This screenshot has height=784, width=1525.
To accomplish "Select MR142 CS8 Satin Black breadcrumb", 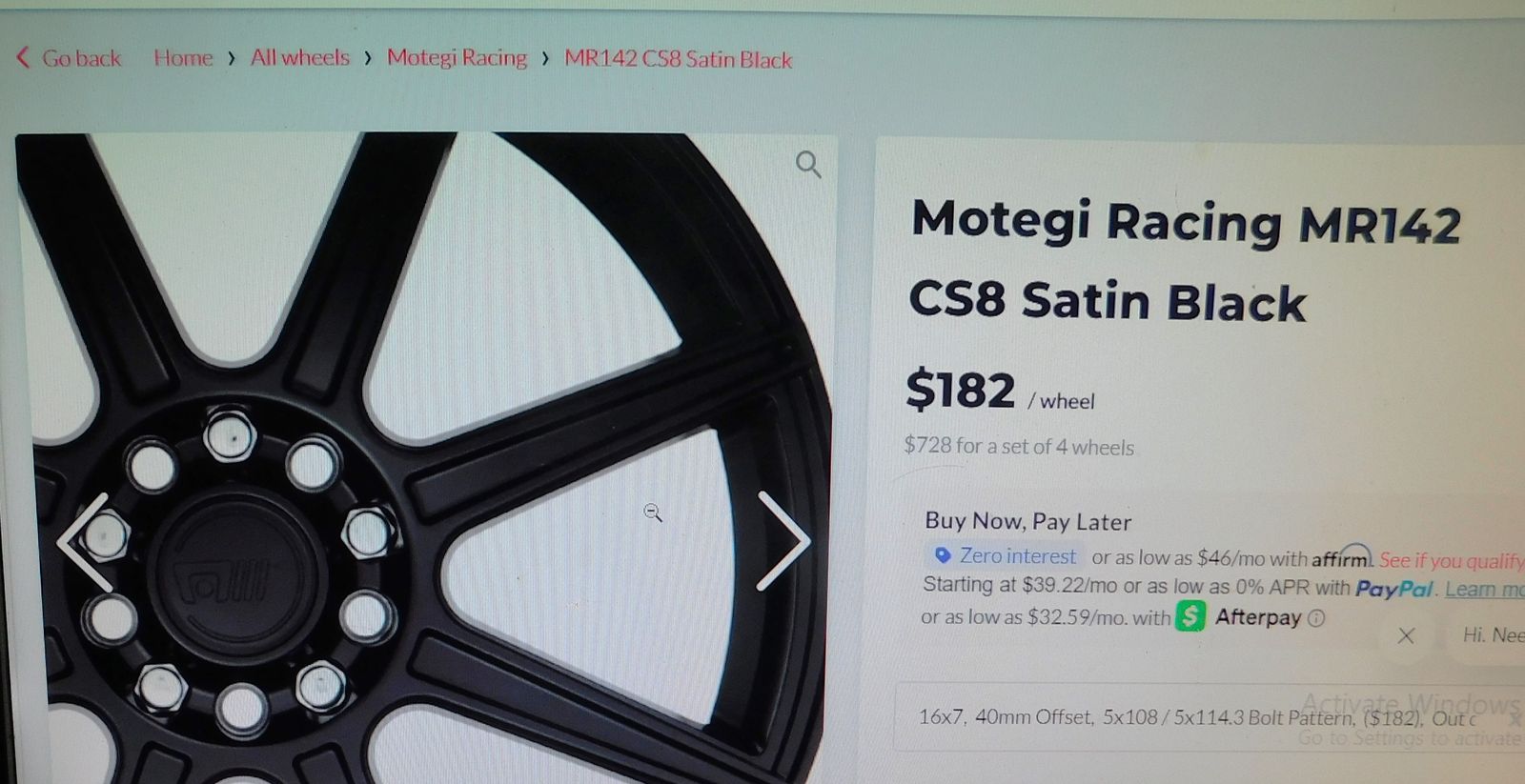I will click(x=678, y=59).
